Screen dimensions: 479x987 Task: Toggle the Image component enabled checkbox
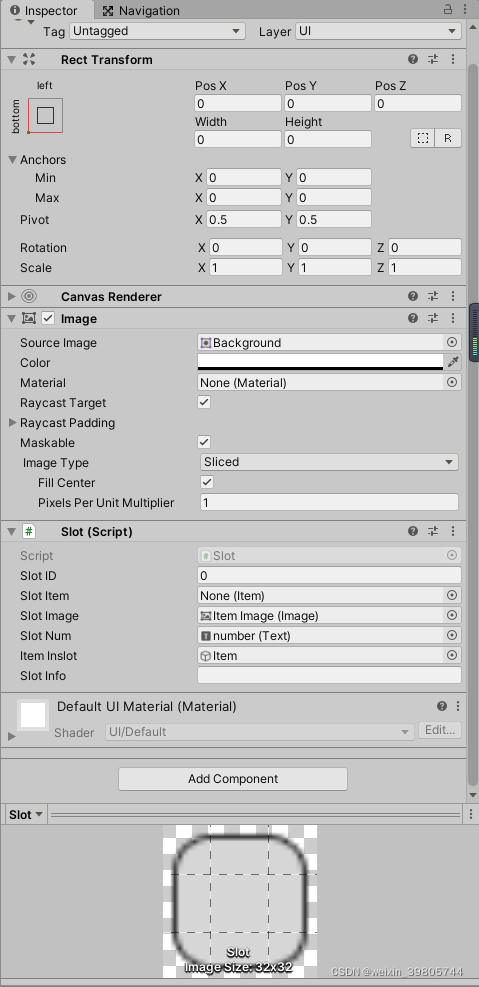pos(48,319)
